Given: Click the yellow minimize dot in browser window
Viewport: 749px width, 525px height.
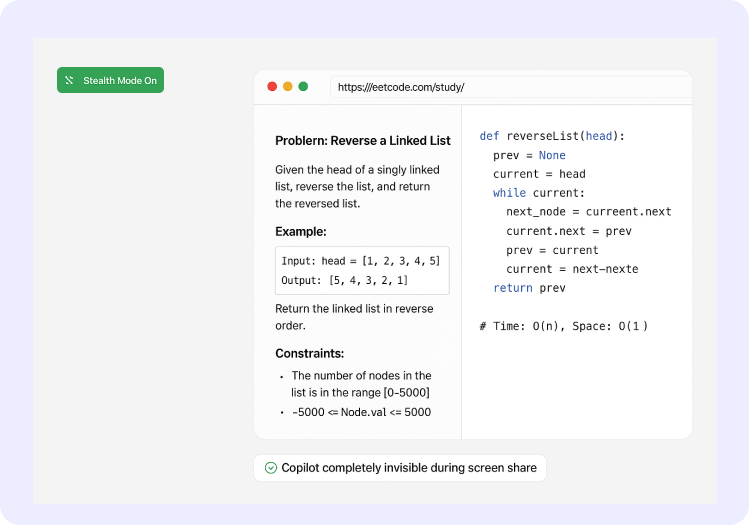Looking at the screenshot, I should 287,87.
